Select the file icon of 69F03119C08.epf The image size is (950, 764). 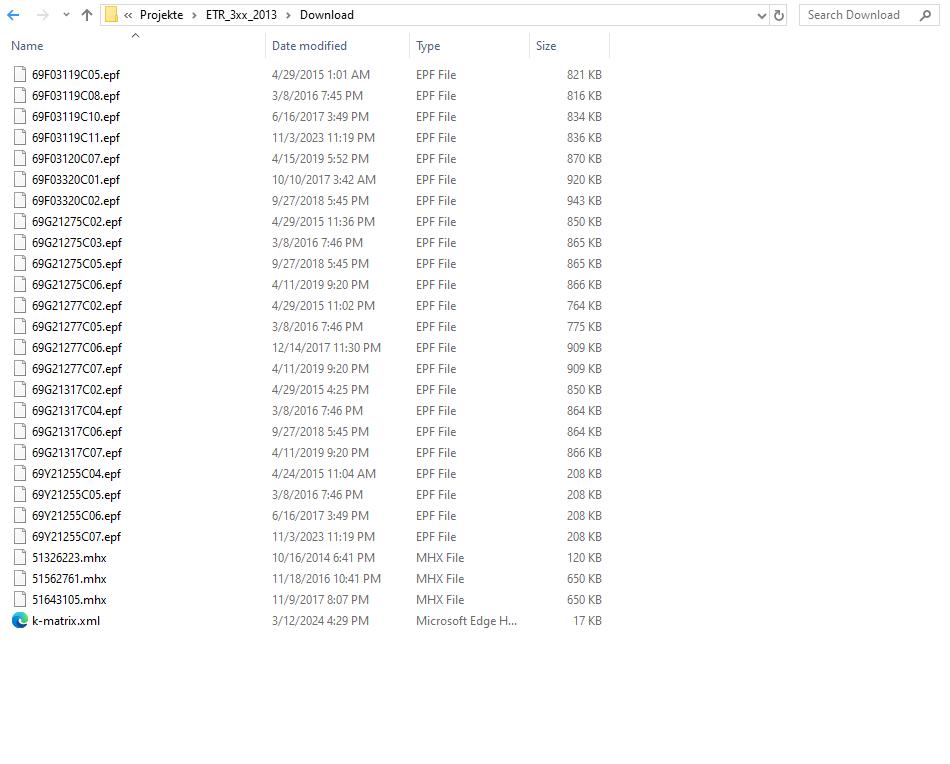point(20,96)
